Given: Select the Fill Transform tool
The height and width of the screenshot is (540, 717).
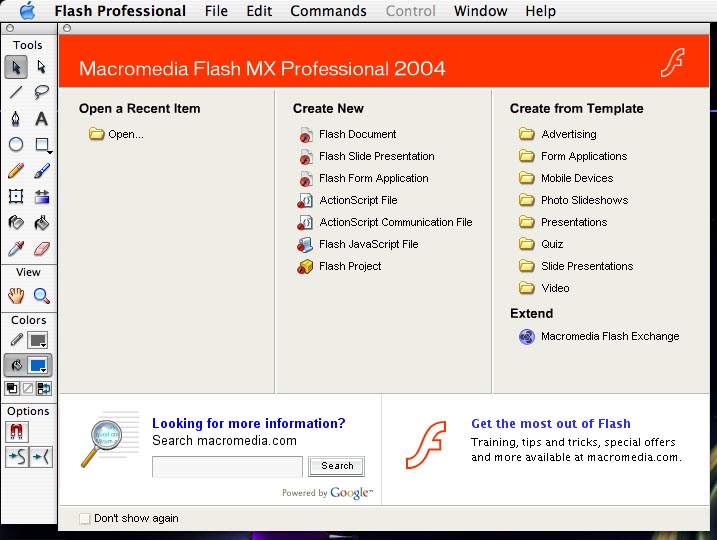Looking at the screenshot, I should (x=42, y=197).
